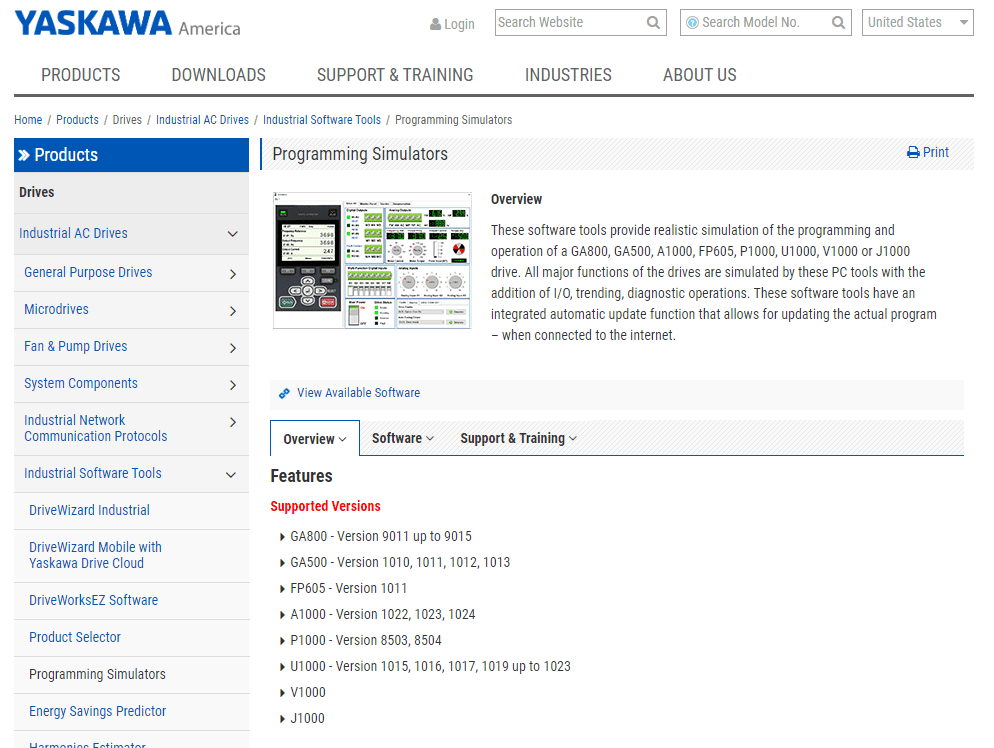The height and width of the screenshot is (748, 994).
Task: Open System Components sidebar link
Action: click(x=81, y=384)
